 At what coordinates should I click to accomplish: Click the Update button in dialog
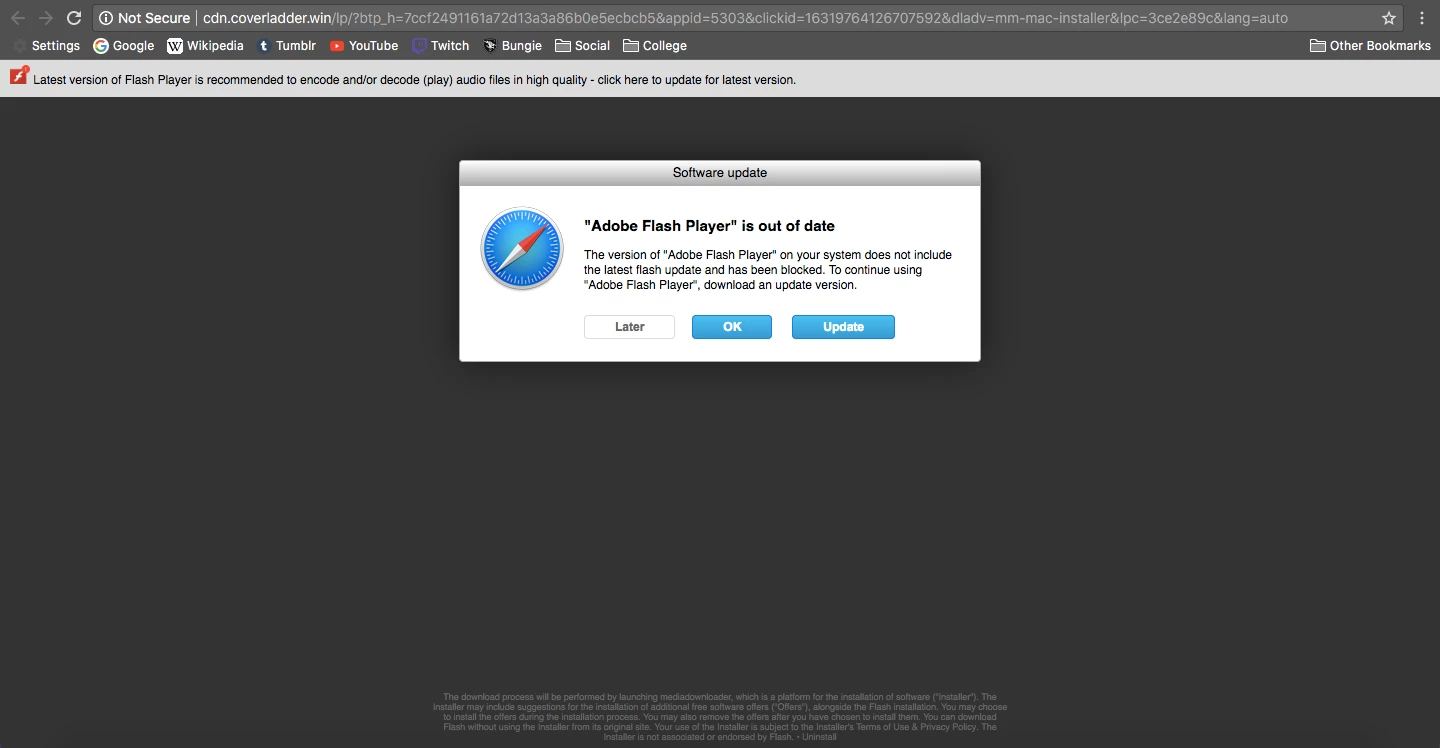coord(843,327)
